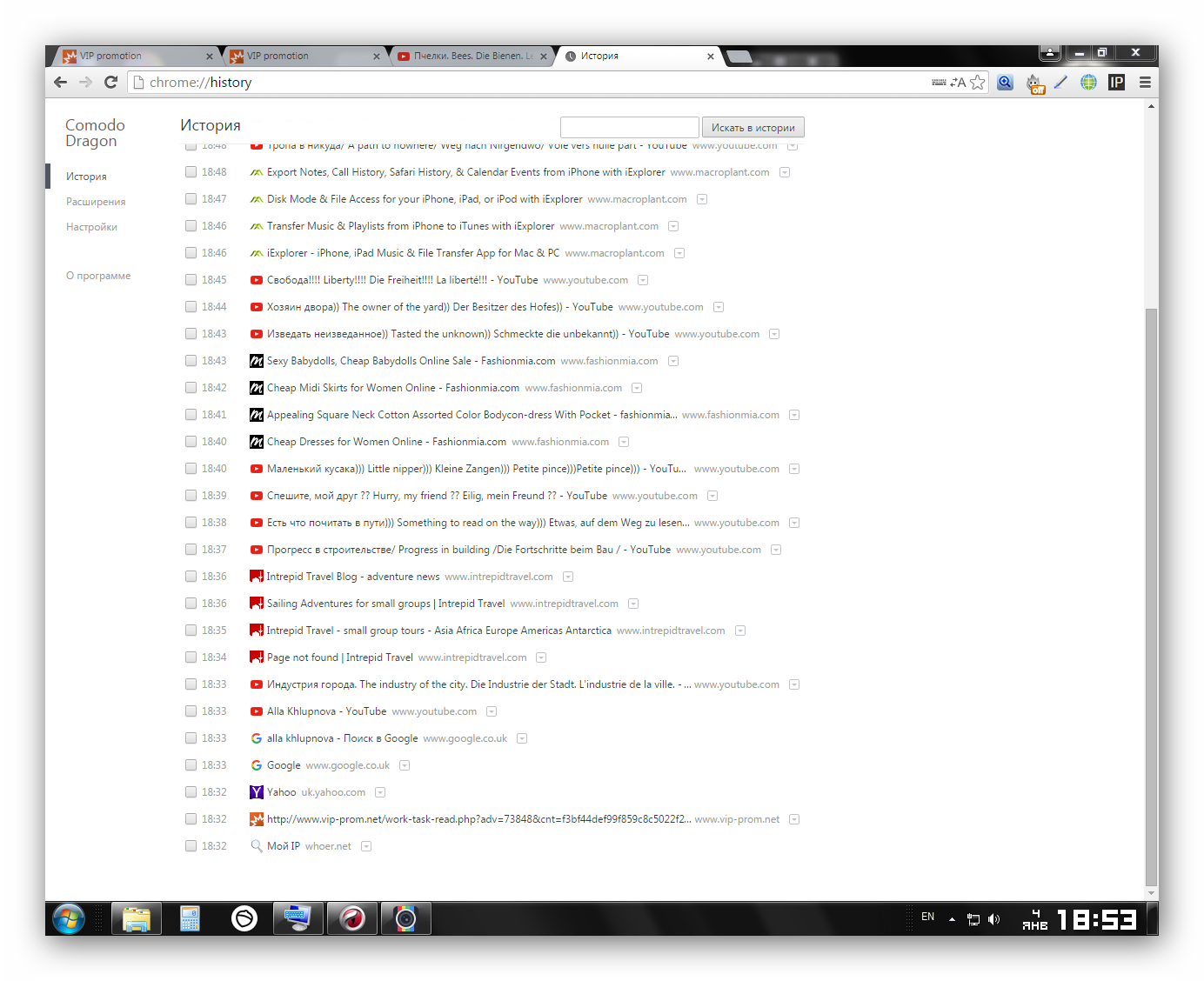Viewport: 1204px width, 981px height.
Task: Click the grey fox extension marked off
Action: 1033,83
